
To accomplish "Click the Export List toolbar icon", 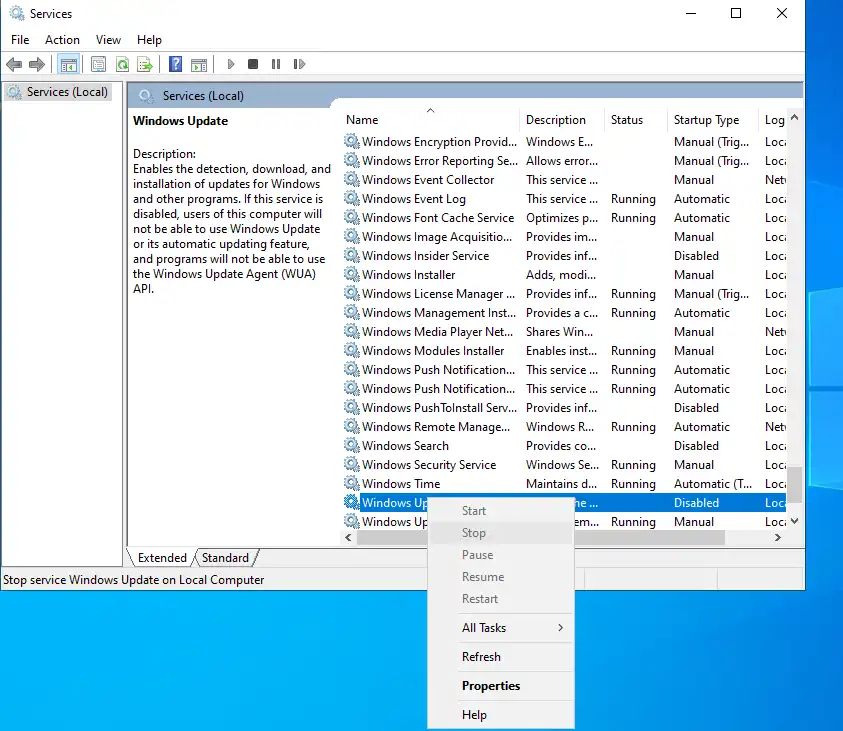I will coord(145,64).
